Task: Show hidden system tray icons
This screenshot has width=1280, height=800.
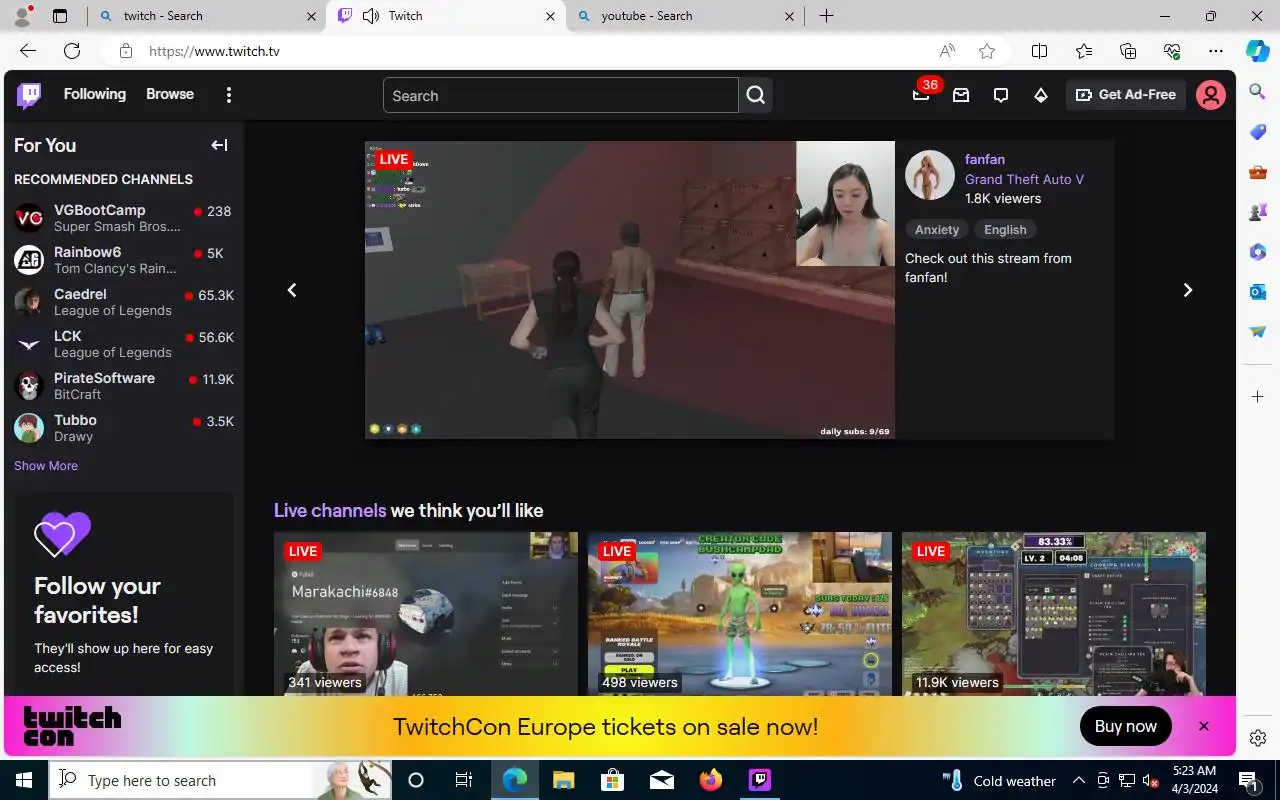Action: [x=1079, y=780]
